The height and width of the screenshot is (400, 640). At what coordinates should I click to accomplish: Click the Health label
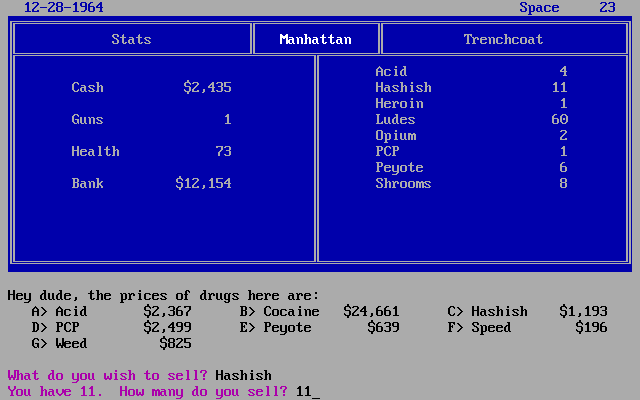click(96, 151)
